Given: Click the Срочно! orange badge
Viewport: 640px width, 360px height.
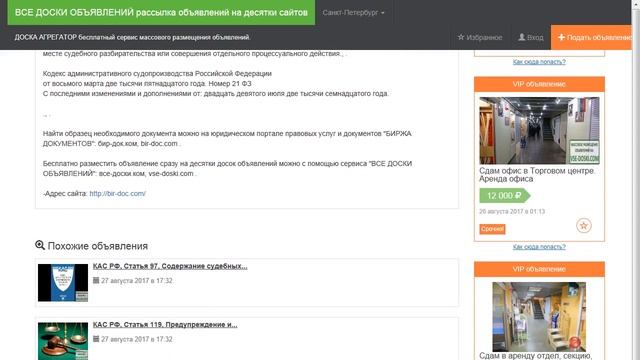Looking at the screenshot, I should coord(492,229).
